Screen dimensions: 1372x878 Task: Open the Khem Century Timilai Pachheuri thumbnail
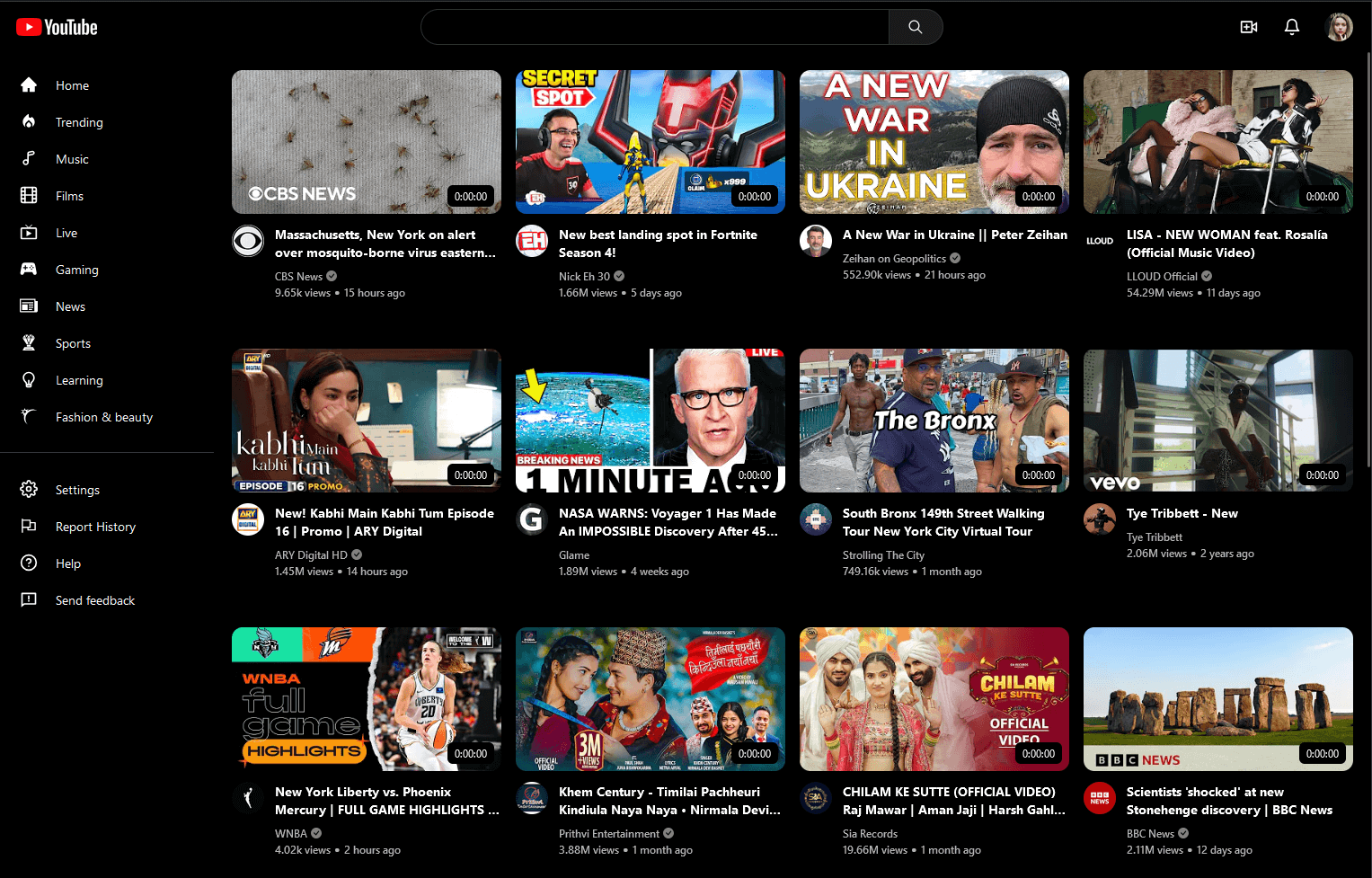tap(651, 699)
